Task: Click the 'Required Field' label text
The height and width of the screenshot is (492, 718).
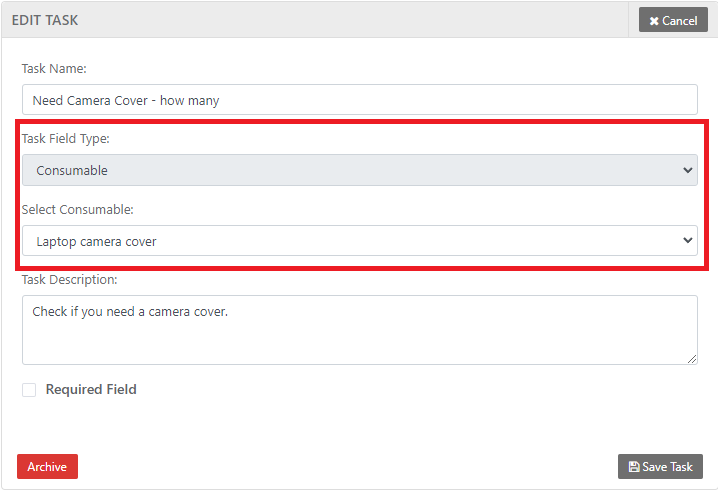Action: (x=91, y=390)
